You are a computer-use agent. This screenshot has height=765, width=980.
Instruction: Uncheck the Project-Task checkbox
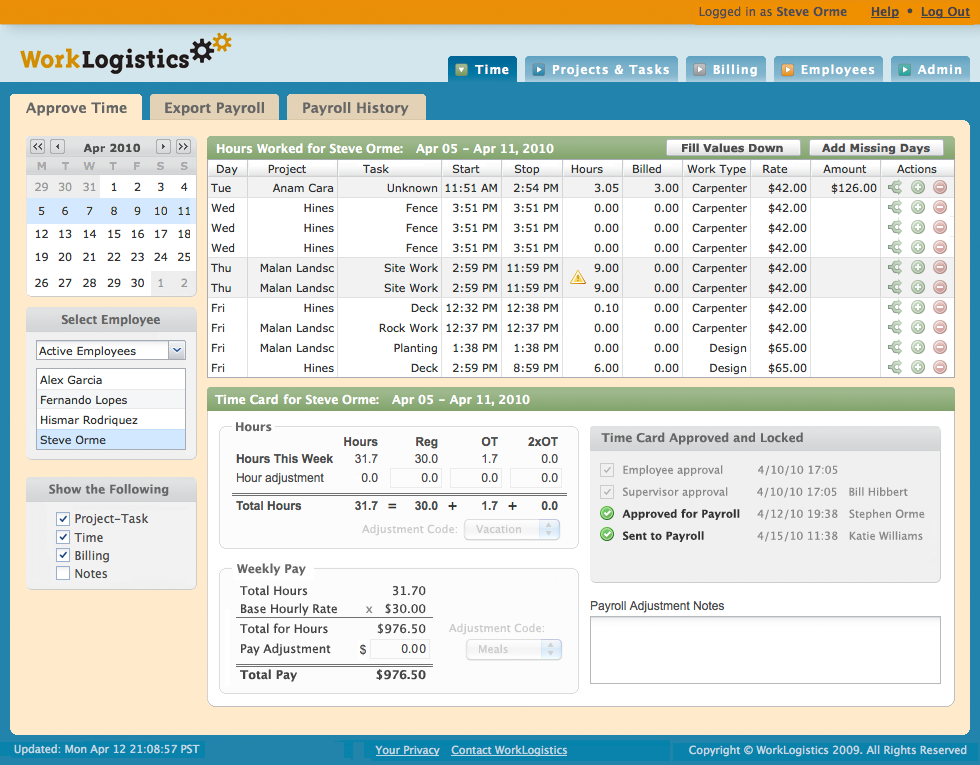pyautogui.click(x=62, y=518)
